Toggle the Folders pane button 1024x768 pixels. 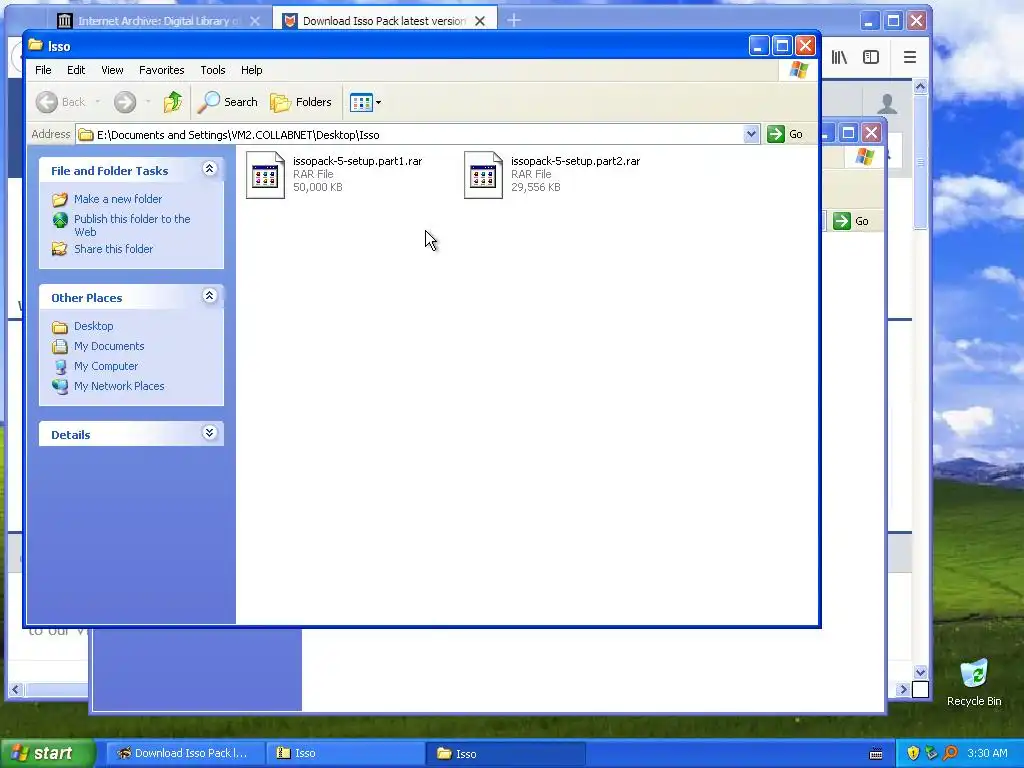click(x=301, y=102)
